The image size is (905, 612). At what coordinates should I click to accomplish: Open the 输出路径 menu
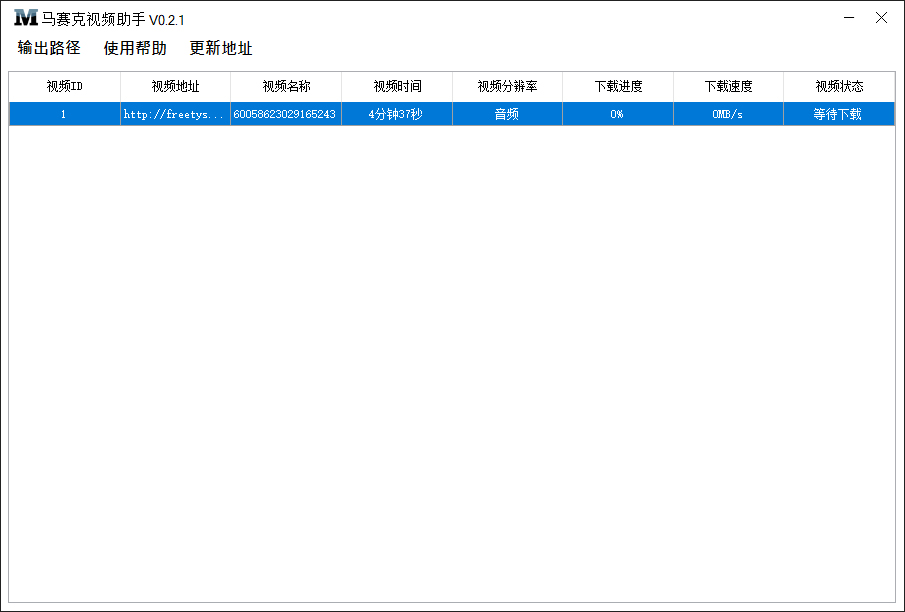(x=47, y=48)
